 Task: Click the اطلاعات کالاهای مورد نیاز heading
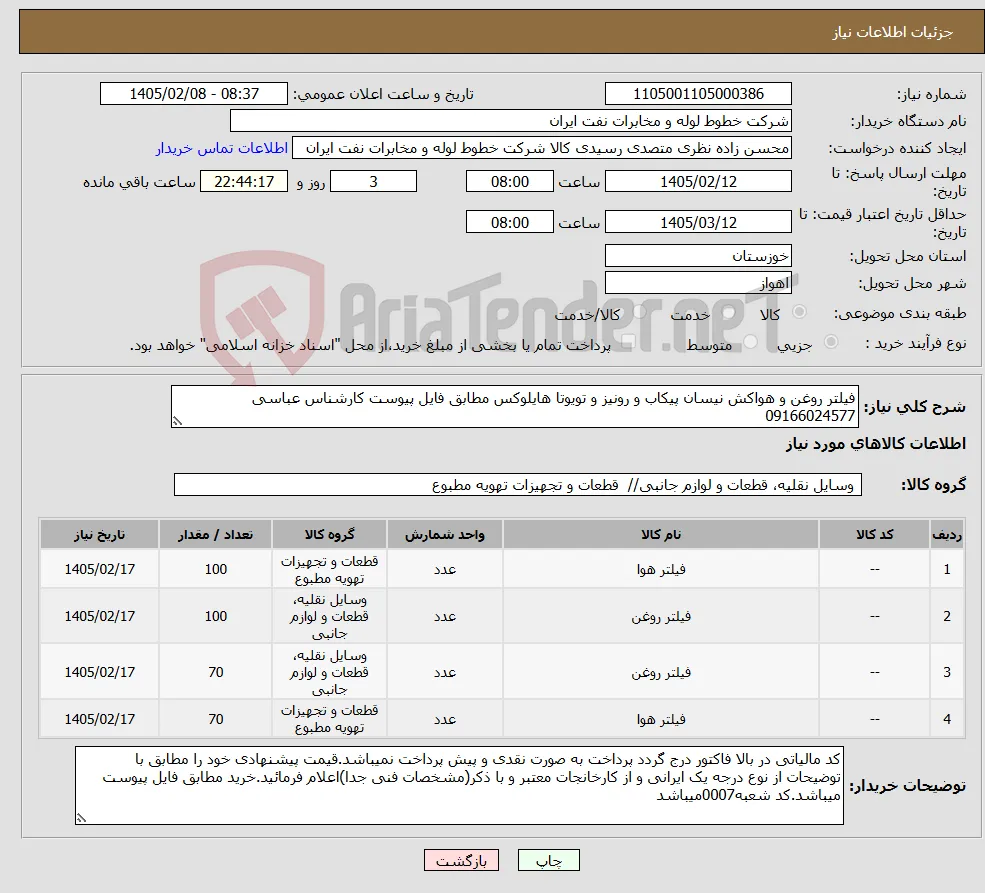876,444
